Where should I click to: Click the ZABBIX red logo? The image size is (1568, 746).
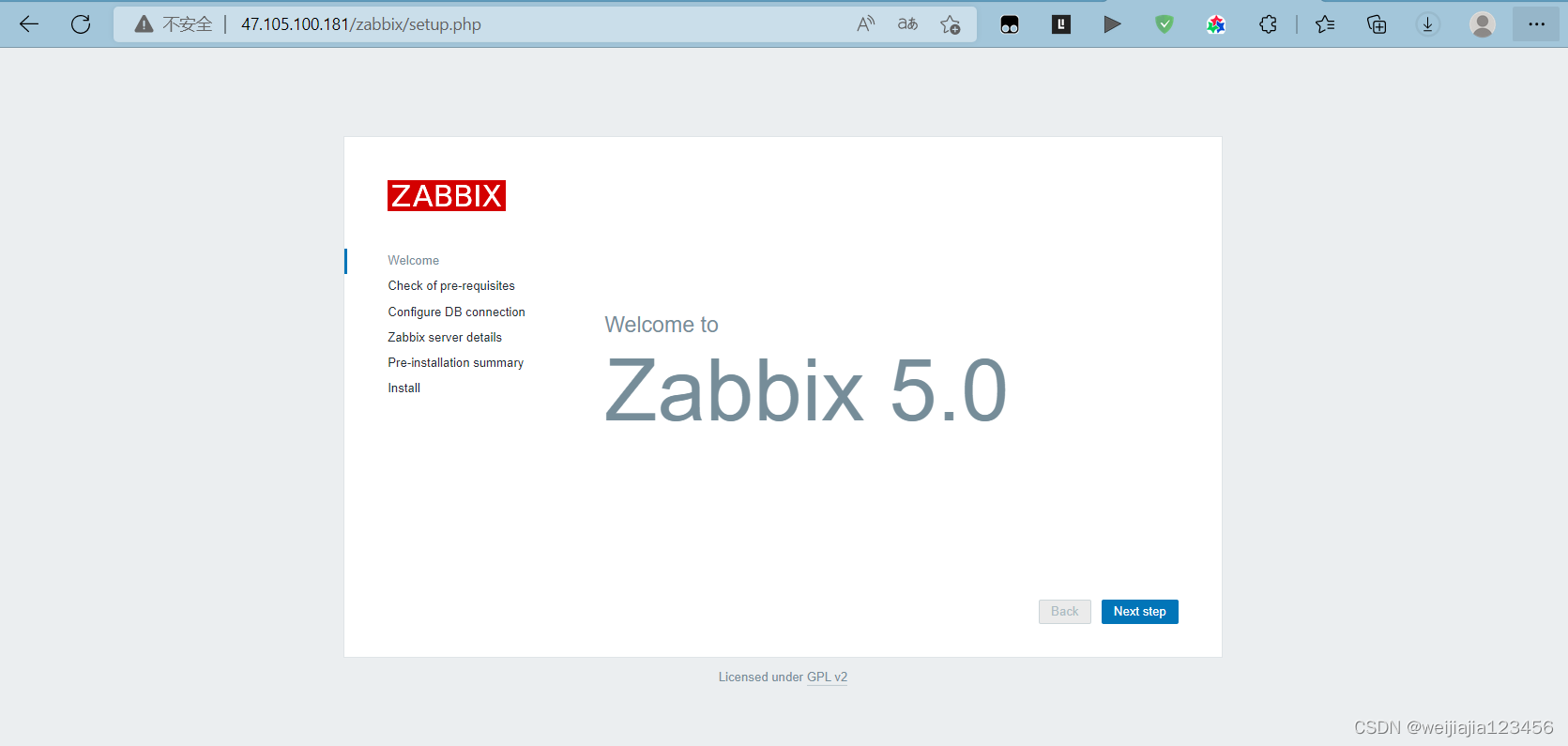click(x=447, y=195)
